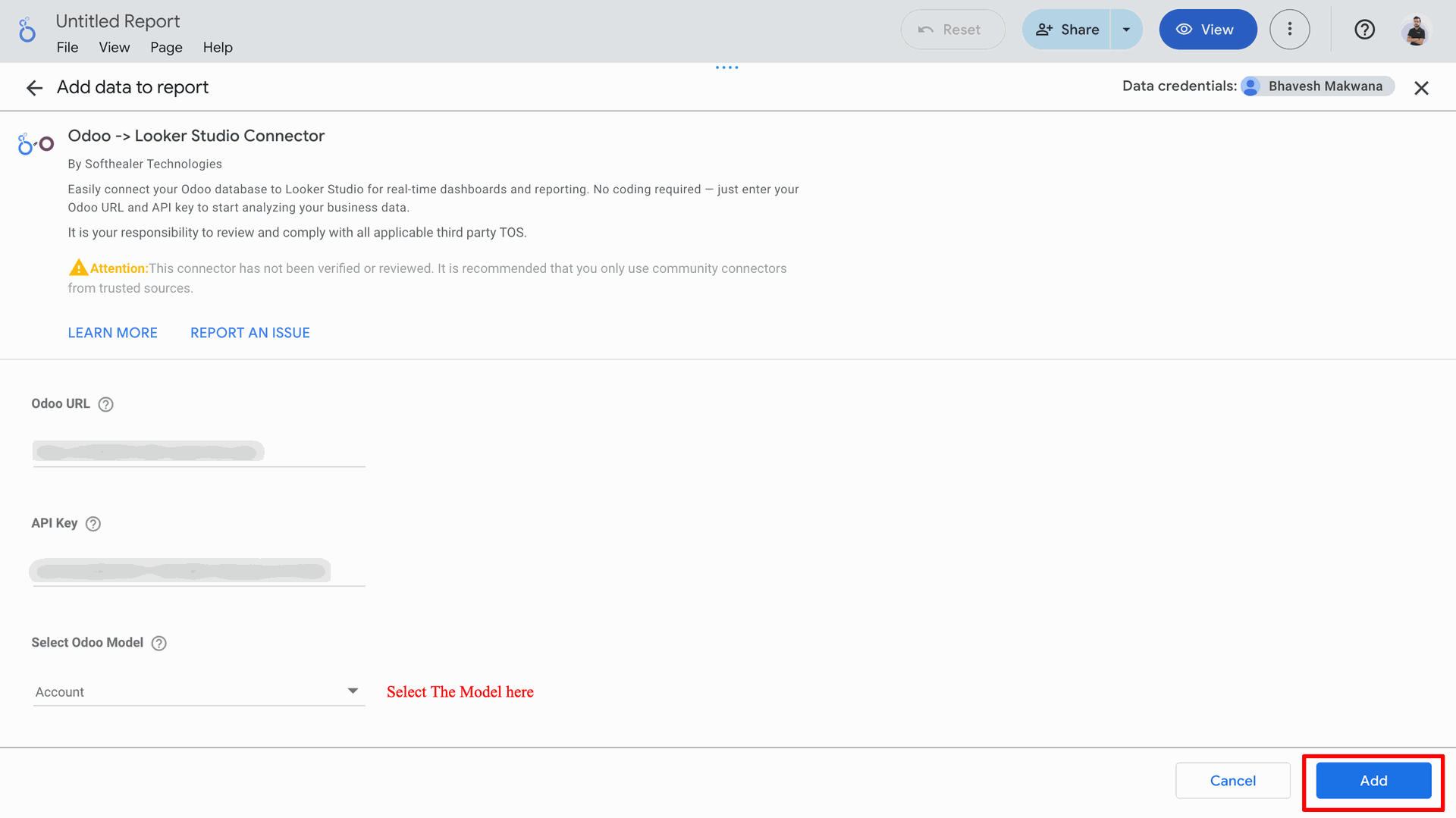The width and height of the screenshot is (1456, 818).
Task: Click the Odoo URL help icon
Action: point(106,404)
